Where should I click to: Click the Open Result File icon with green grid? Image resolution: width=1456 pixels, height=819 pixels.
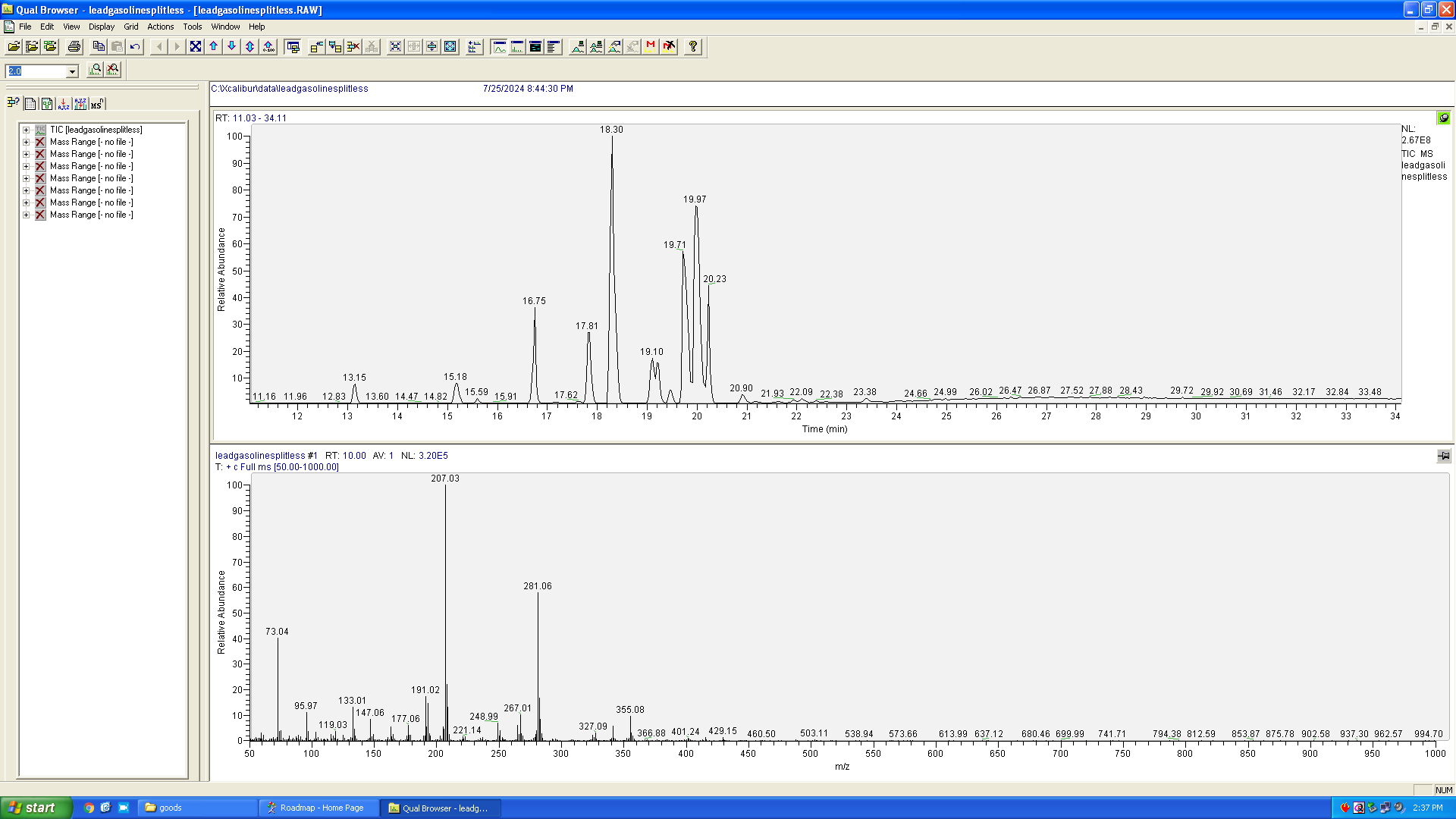coord(50,47)
